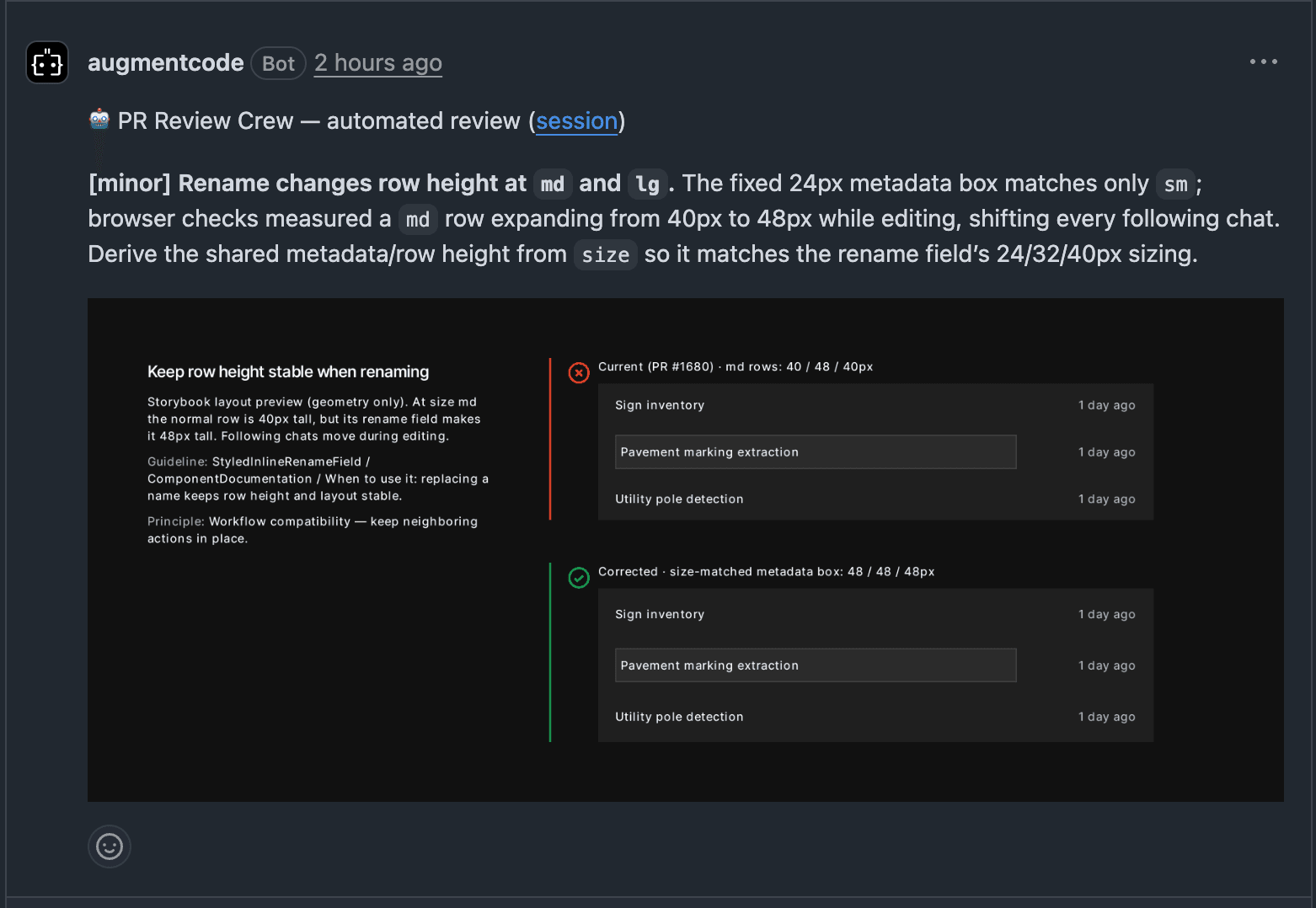Viewport: 1316px width, 908px height.
Task: Click the Guideline: StyledInlineRenameField text
Action: coord(318,478)
